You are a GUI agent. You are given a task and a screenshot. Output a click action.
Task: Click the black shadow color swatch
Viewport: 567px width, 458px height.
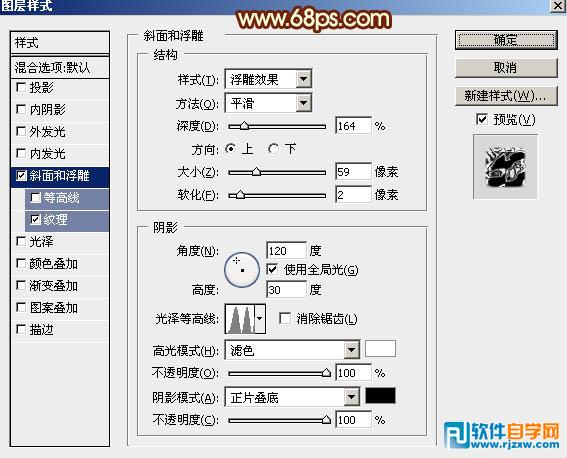click(x=380, y=396)
